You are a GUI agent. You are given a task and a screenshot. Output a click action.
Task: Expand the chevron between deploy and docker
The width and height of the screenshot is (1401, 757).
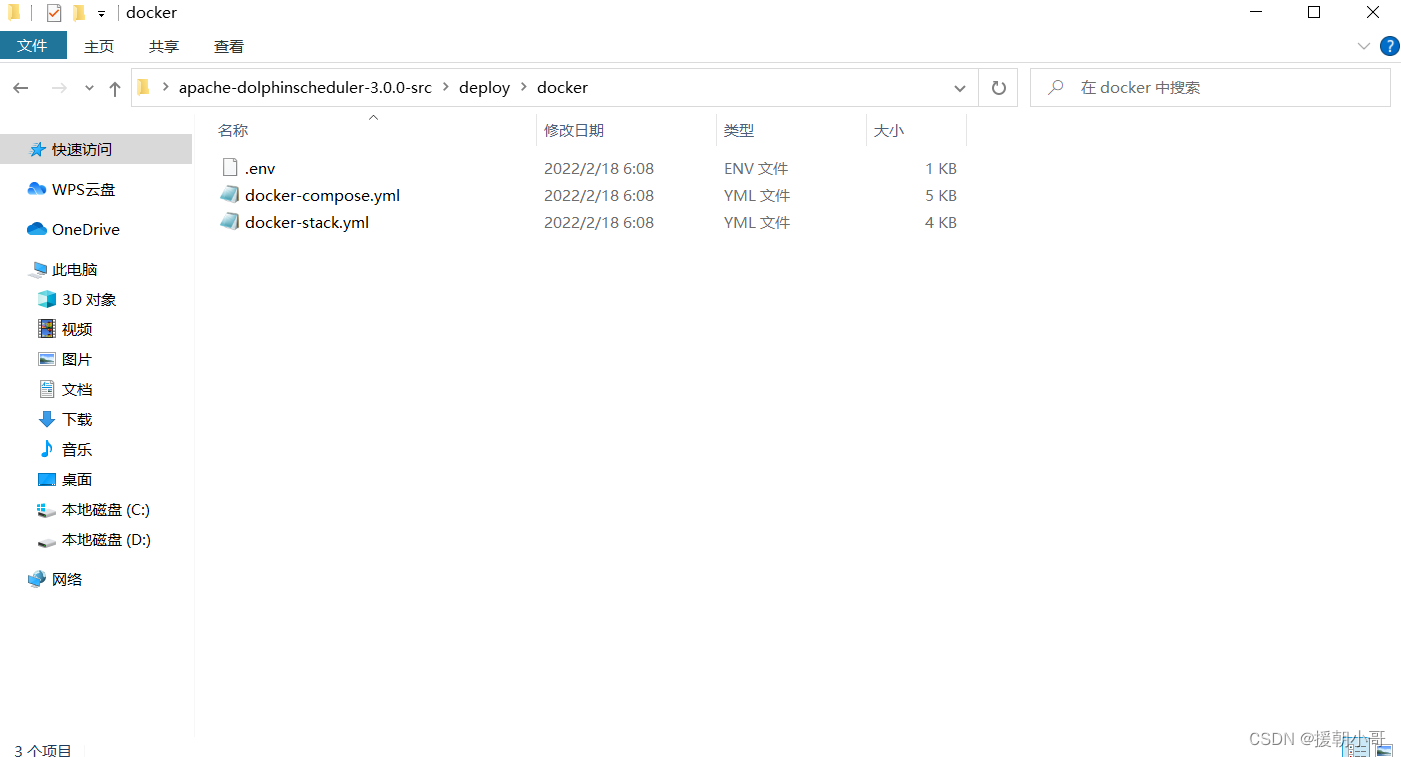point(524,88)
